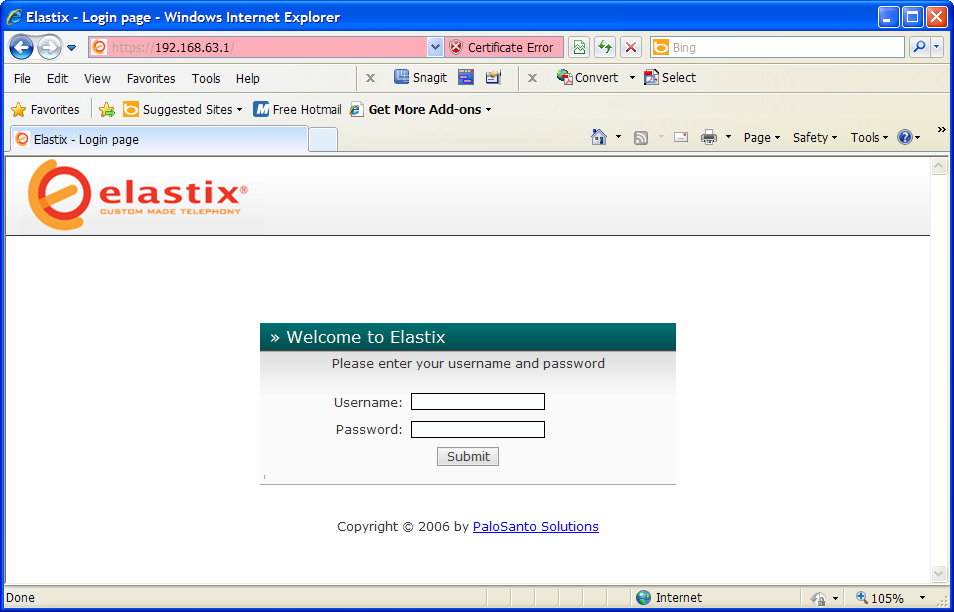954x612 pixels.
Task: Open the recent pages dropdown arrow
Action: pos(71,47)
